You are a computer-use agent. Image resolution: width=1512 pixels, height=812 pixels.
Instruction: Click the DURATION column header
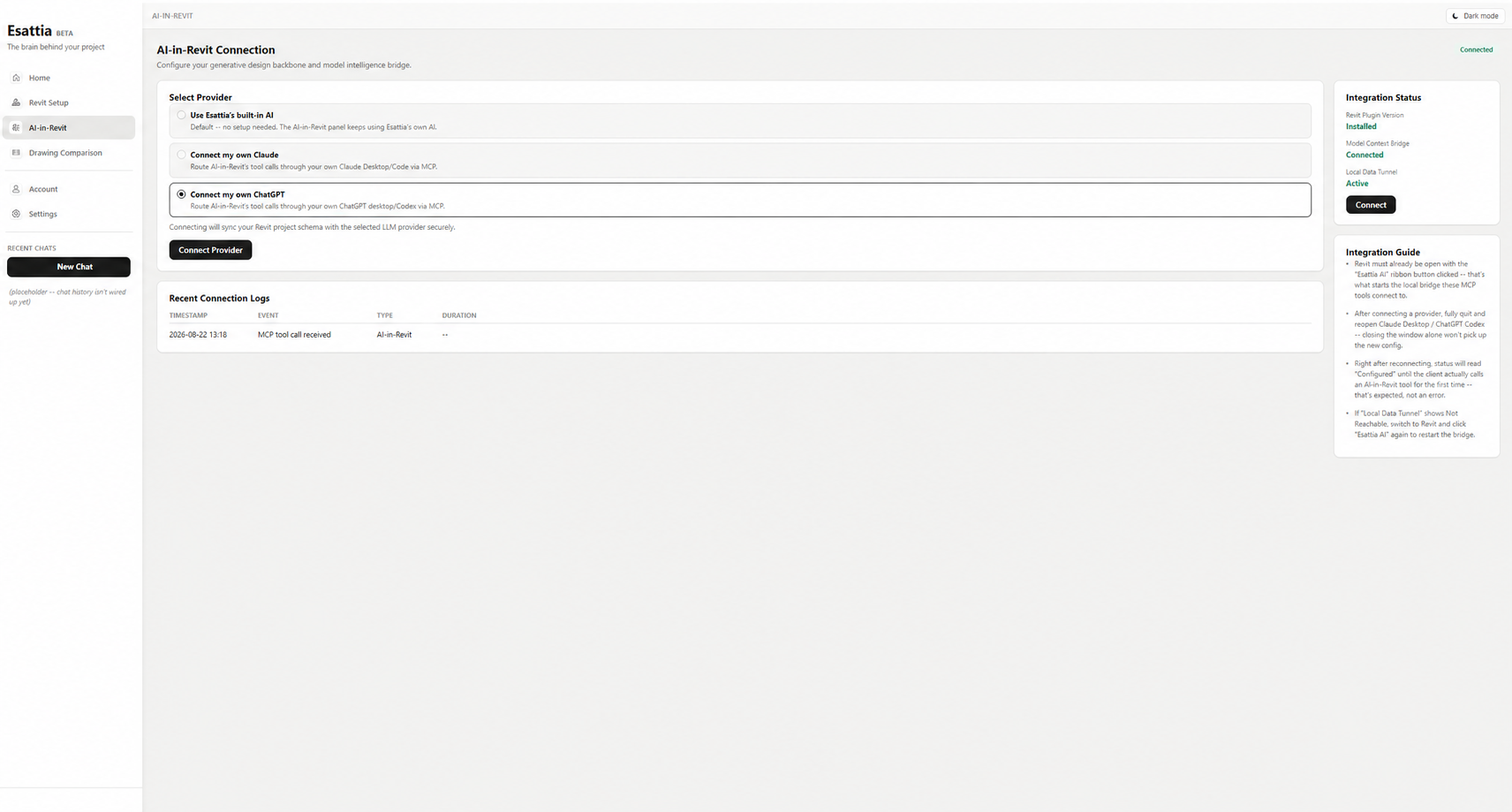pyautogui.click(x=459, y=315)
